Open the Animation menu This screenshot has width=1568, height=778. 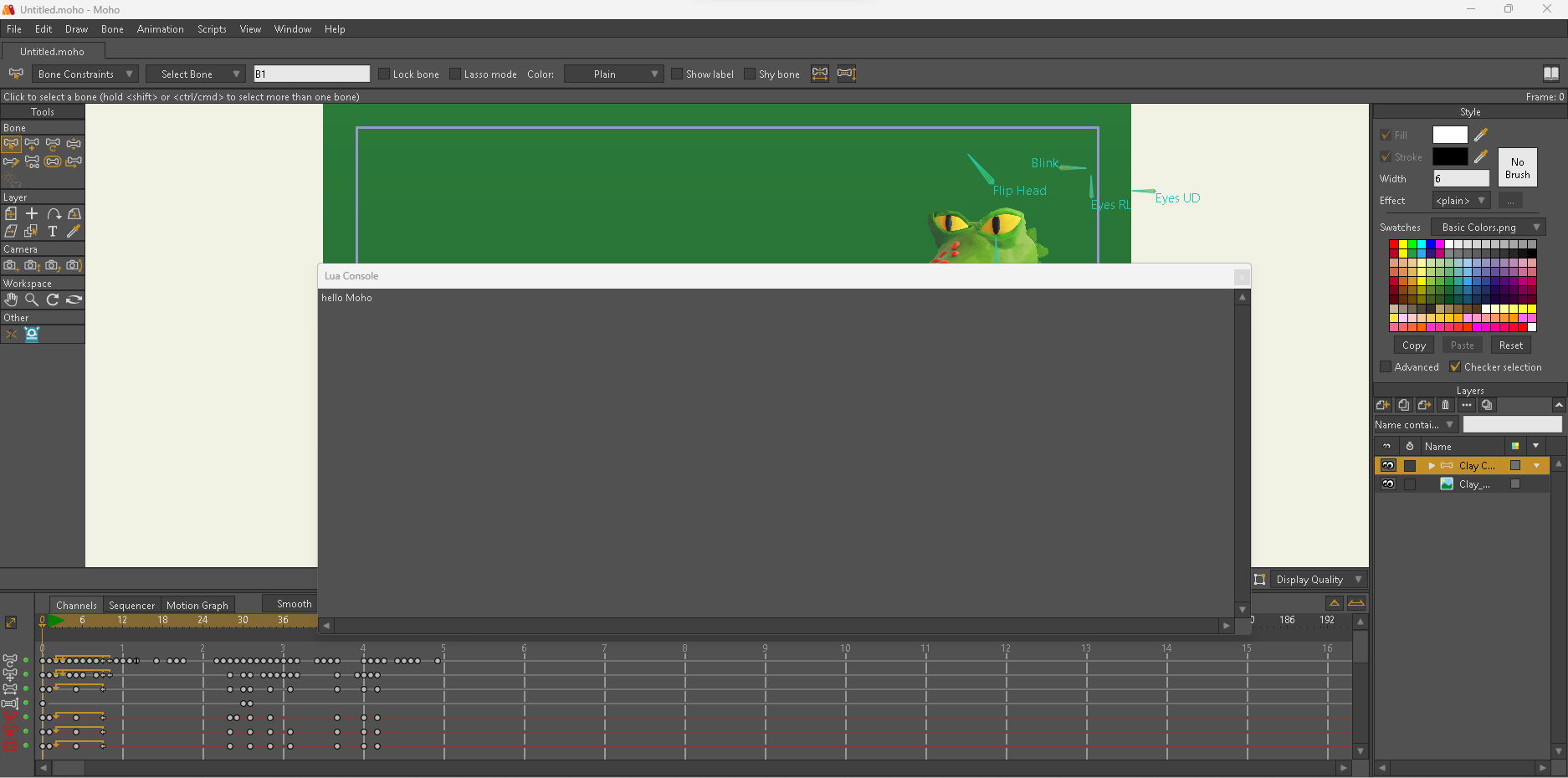160,29
